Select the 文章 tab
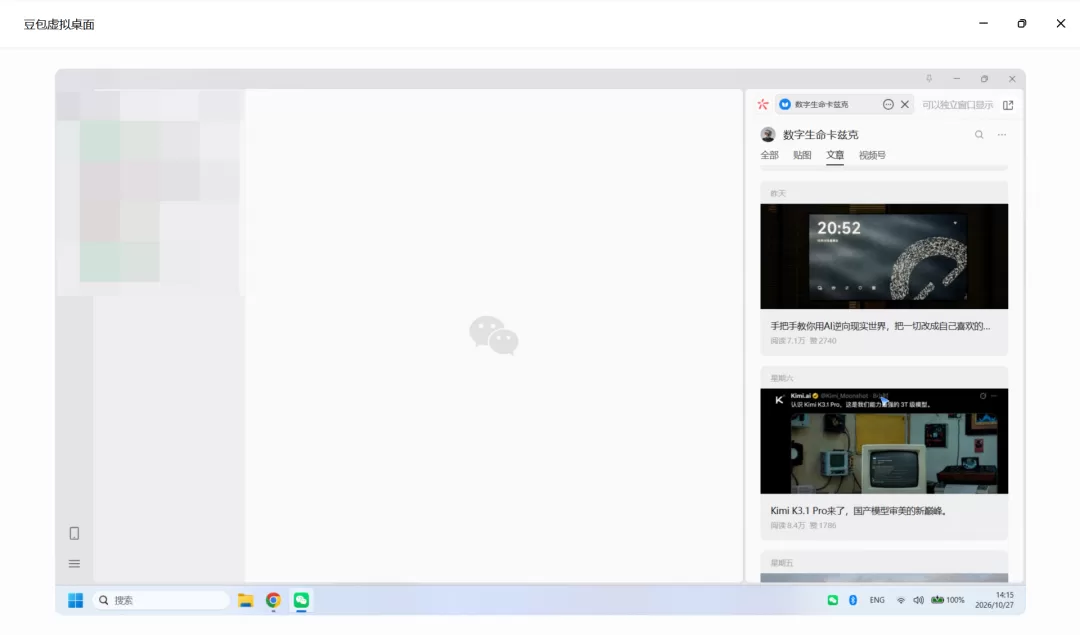Screen dimensions: 1080x635 [835, 156]
